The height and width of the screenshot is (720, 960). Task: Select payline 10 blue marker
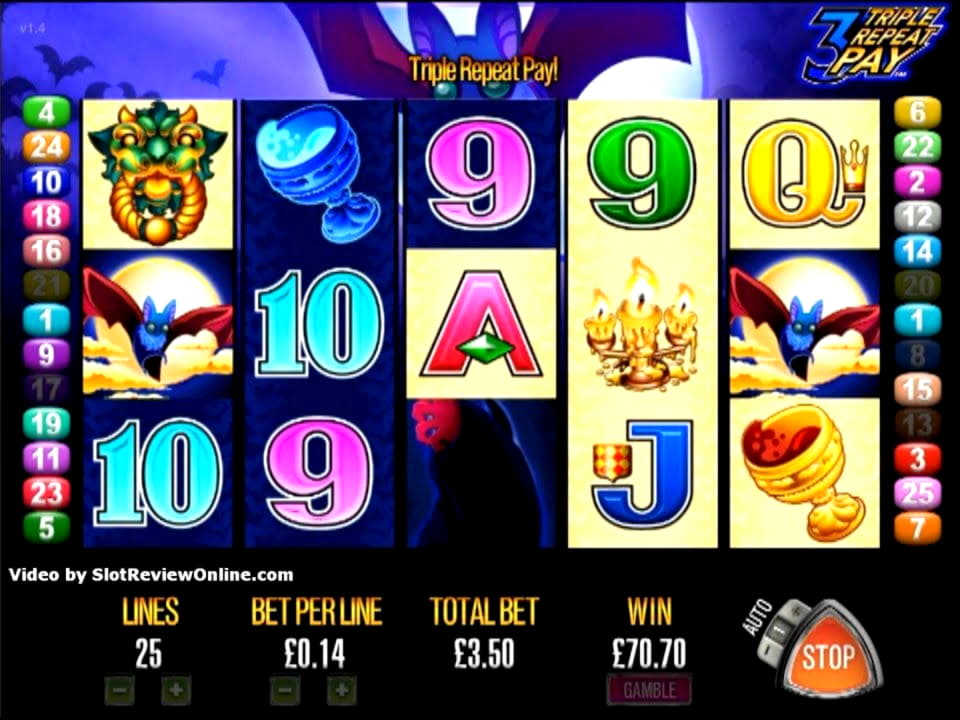pos(47,182)
